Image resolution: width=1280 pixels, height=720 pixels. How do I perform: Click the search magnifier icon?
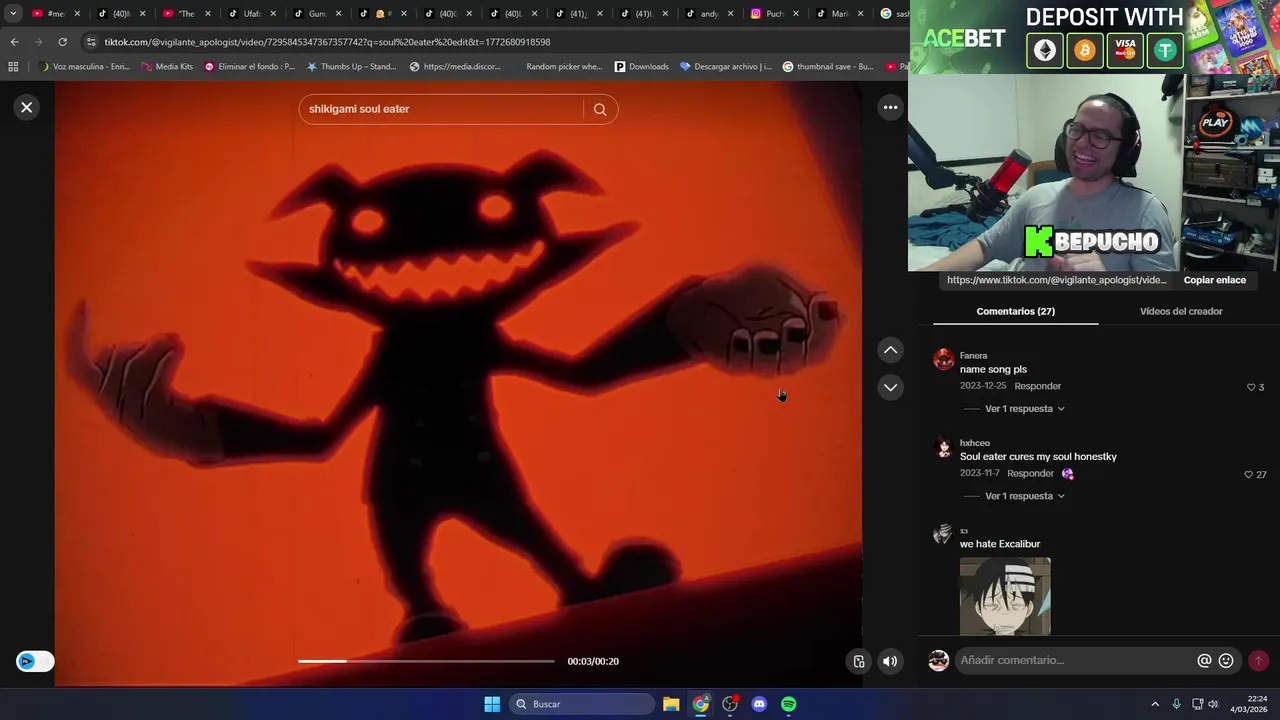click(600, 109)
